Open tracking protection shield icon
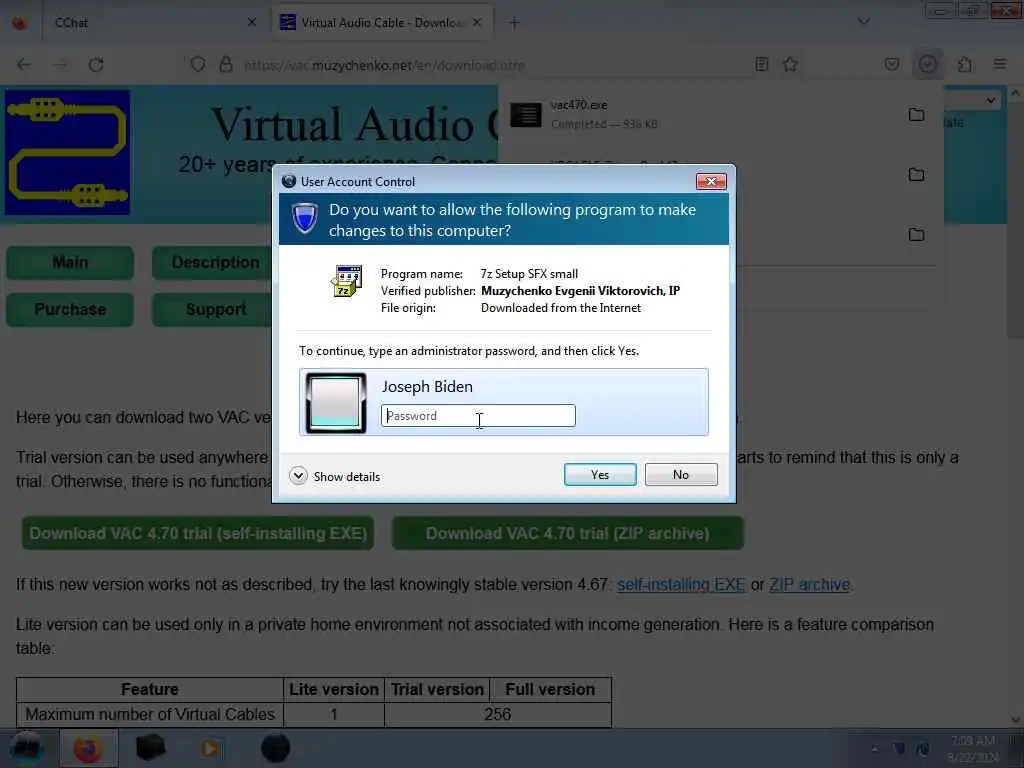 (198, 64)
